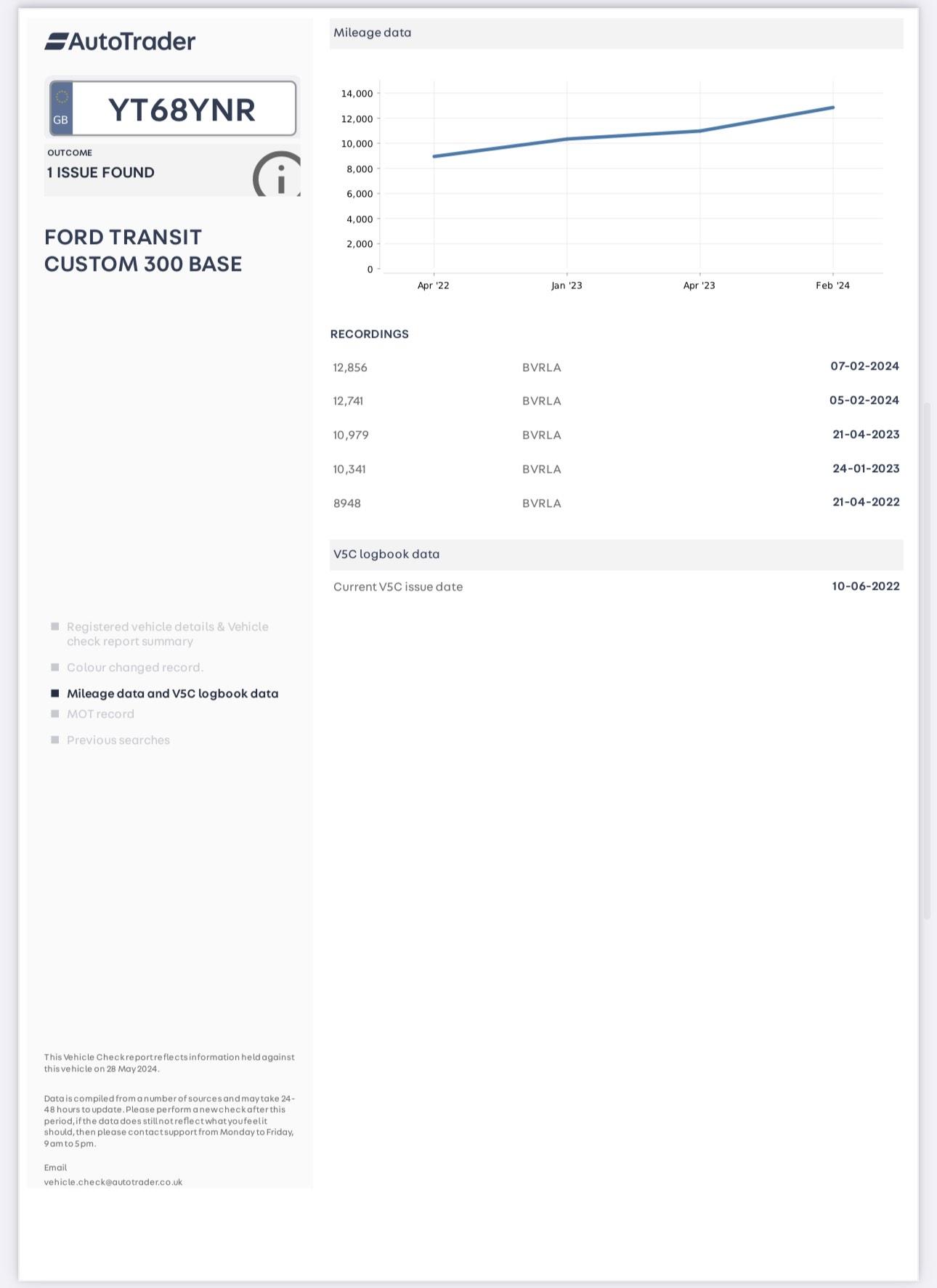Click the square bullet beside MOT record
This screenshot has height=1288, width=937.
[x=54, y=714]
